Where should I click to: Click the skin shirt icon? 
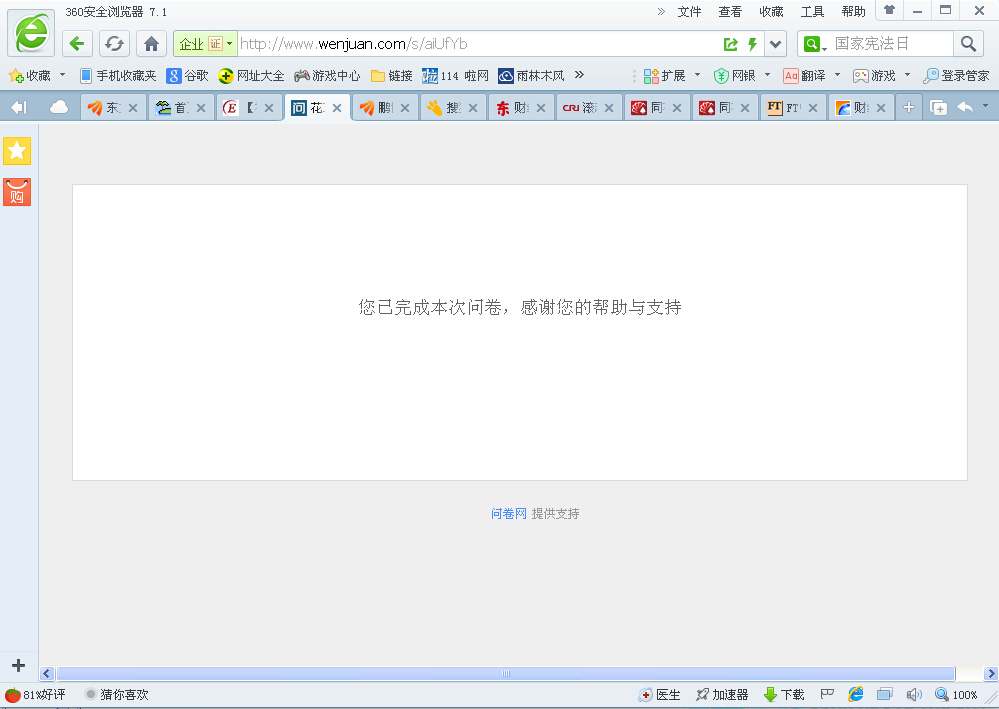(889, 10)
